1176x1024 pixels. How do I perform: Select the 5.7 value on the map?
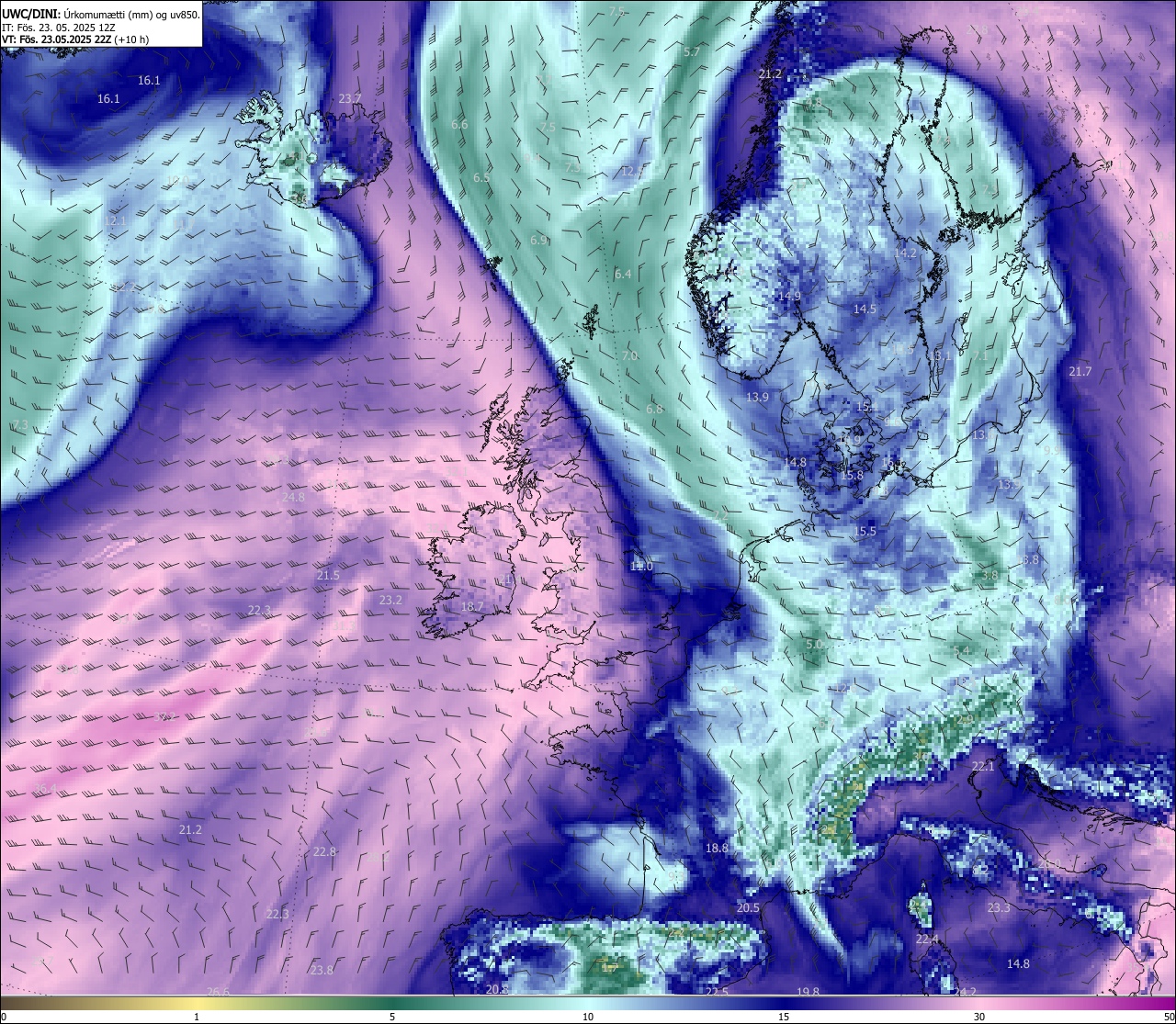point(692,52)
